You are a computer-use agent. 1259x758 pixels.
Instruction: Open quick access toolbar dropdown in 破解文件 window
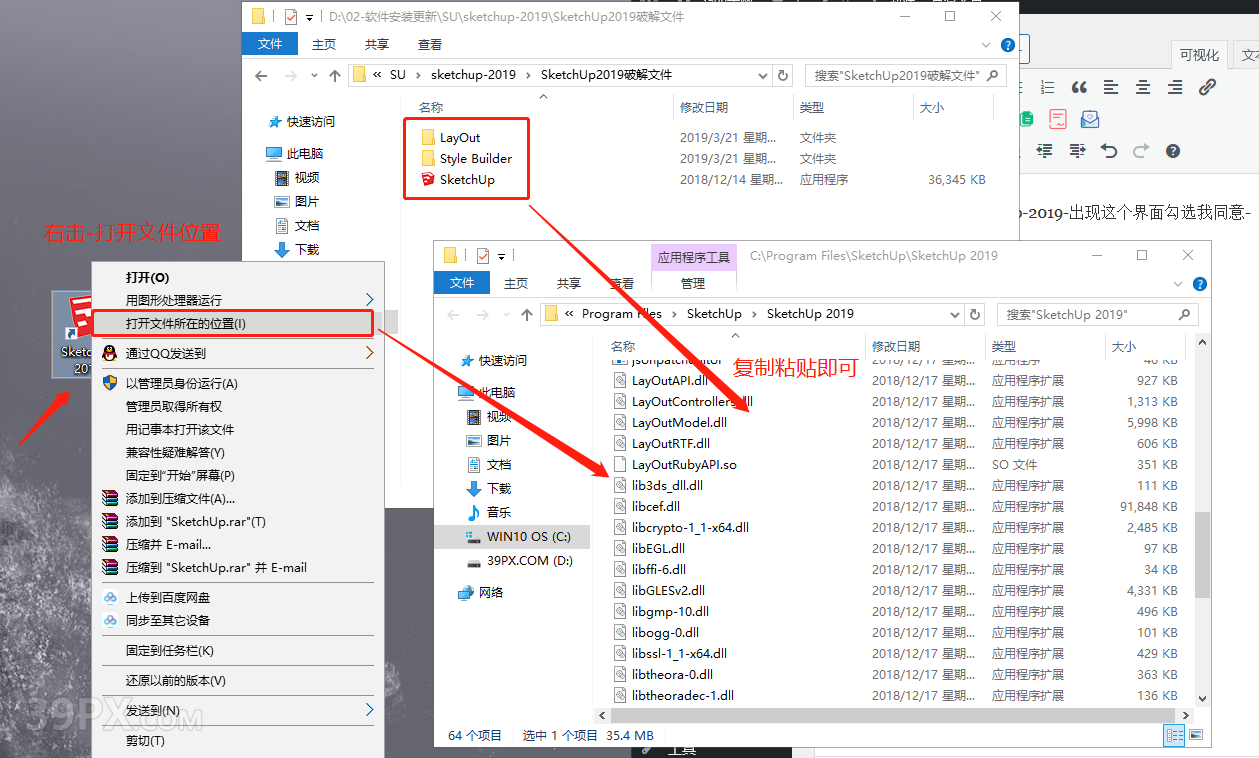point(310,17)
